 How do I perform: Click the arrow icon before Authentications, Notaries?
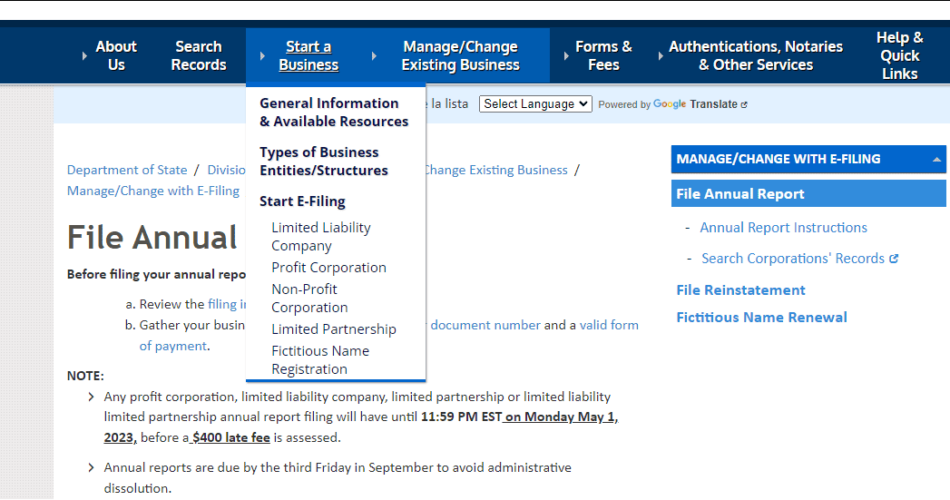659,56
